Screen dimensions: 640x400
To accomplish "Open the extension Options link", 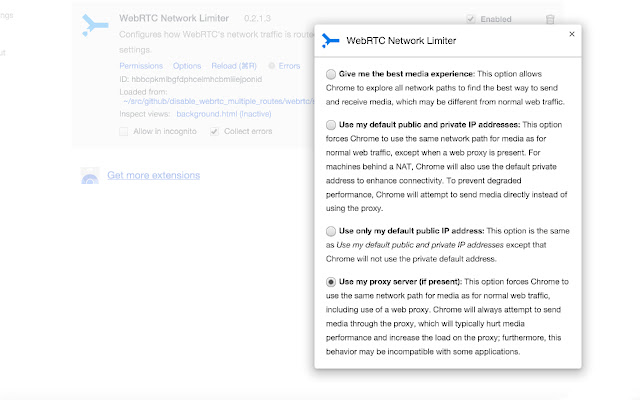I will pyautogui.click(x=187, y=66).
